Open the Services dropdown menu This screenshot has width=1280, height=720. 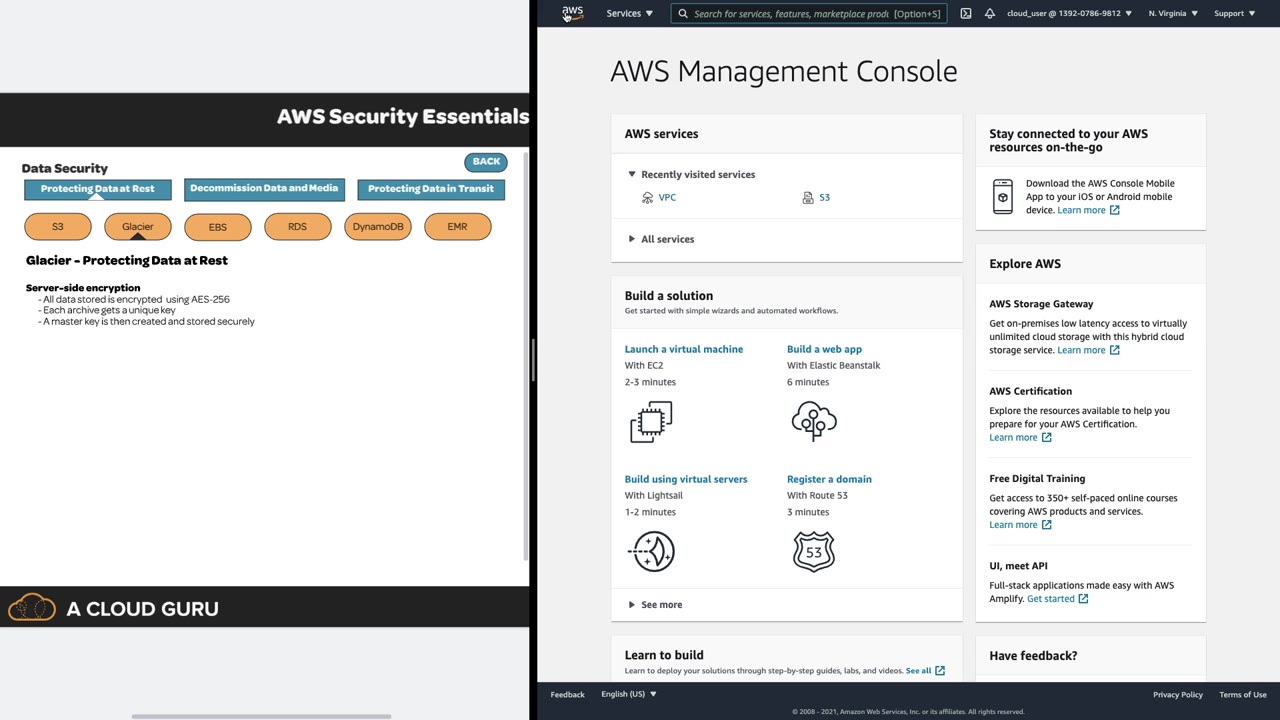tap(629, 13)
